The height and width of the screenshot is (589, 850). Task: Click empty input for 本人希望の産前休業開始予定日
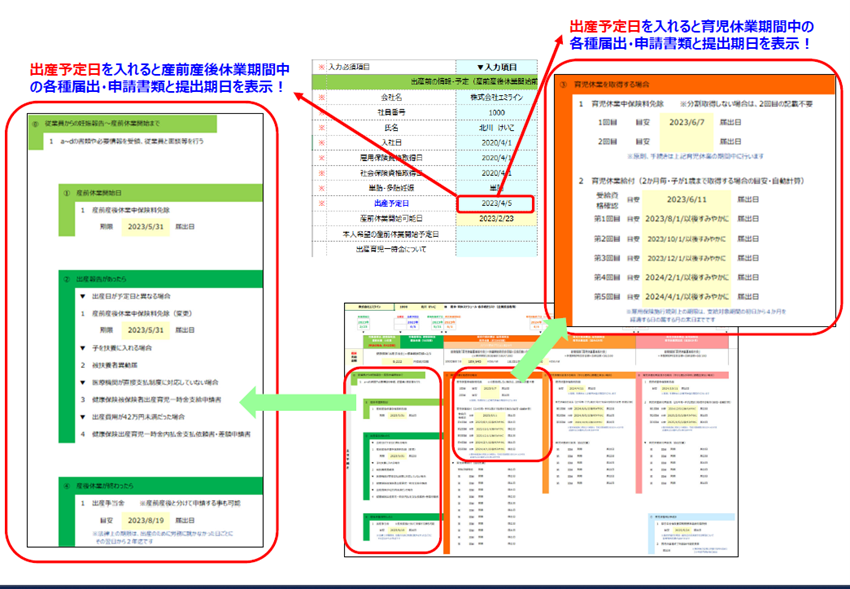[497, 234]
